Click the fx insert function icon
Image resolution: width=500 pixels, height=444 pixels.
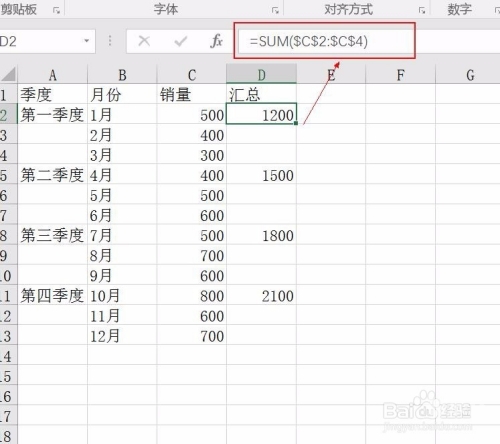pos(217,41)
